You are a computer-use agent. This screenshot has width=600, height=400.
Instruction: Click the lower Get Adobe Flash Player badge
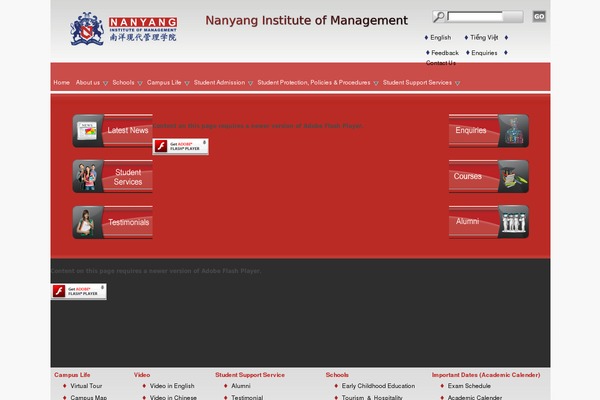click(79, 291)
